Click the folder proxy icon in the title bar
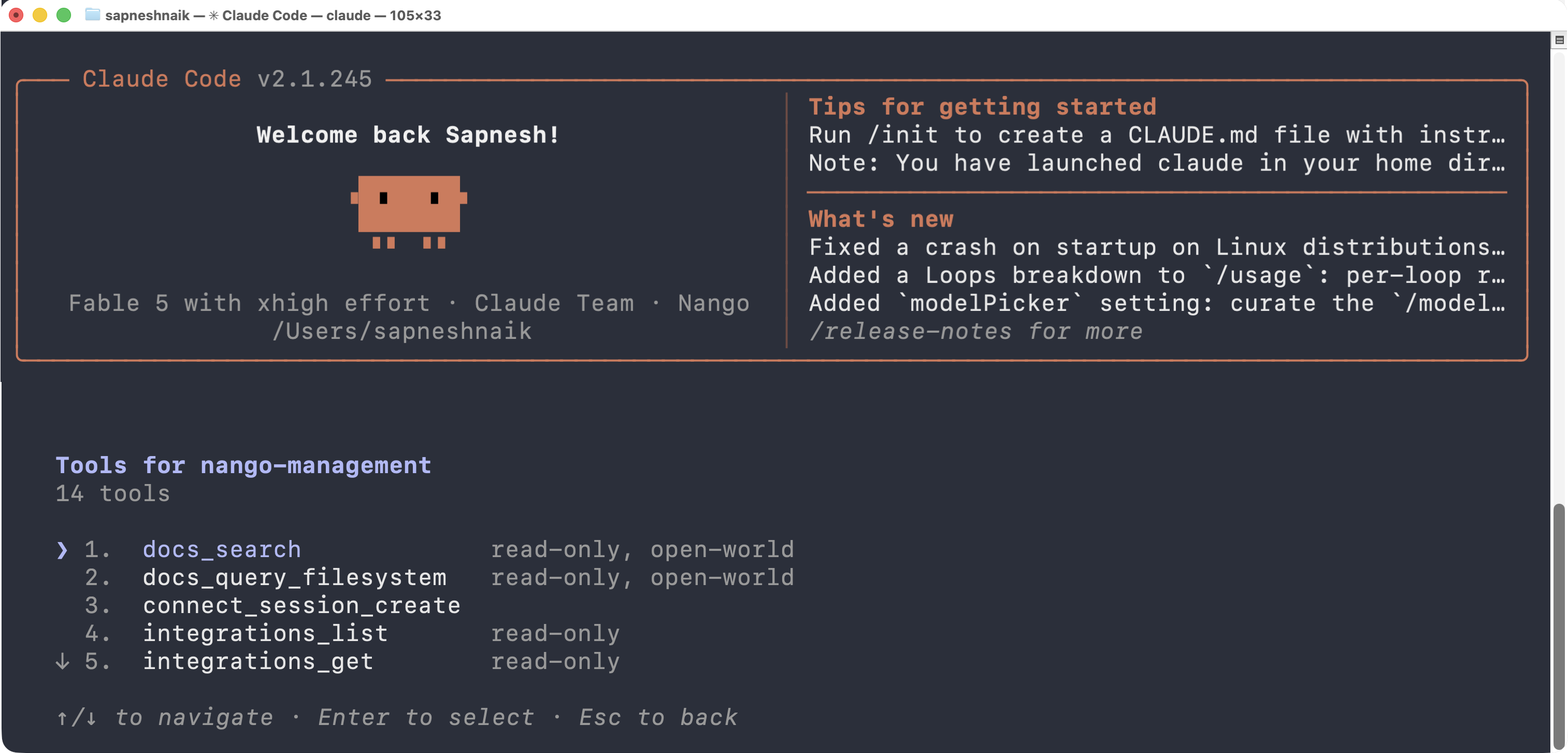 [x=93, y=15]
